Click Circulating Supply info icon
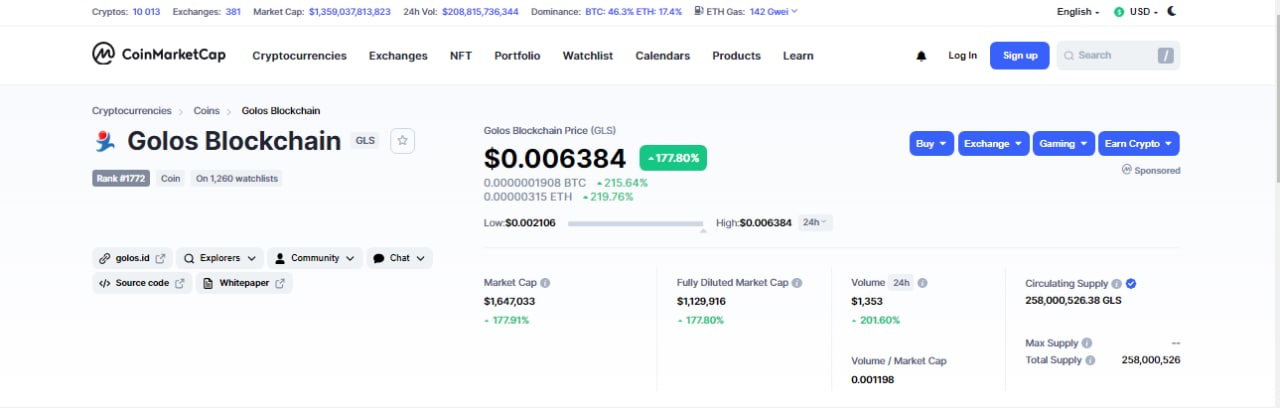 click(1116, 283)
